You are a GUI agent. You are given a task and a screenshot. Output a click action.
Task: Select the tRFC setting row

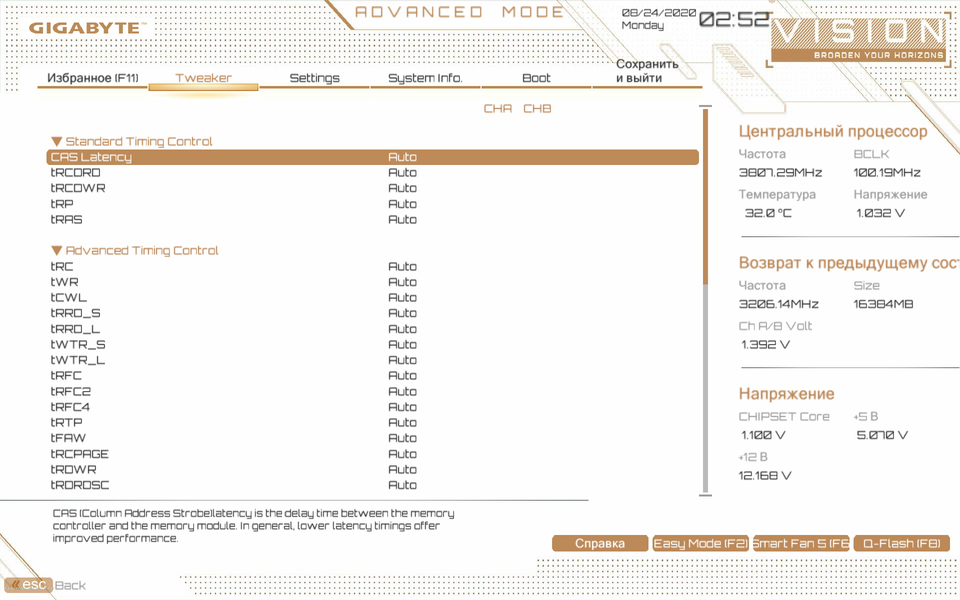point(372,375)
